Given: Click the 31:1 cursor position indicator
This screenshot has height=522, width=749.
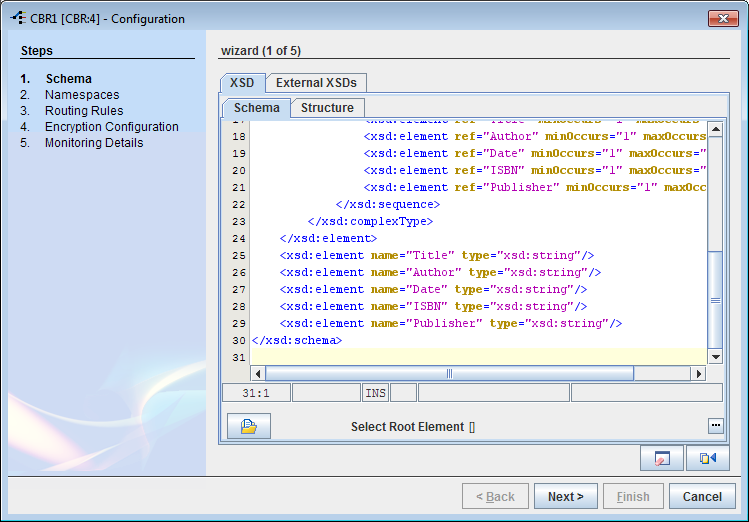Looking at the screenshot, I should [x=256, y=393].
